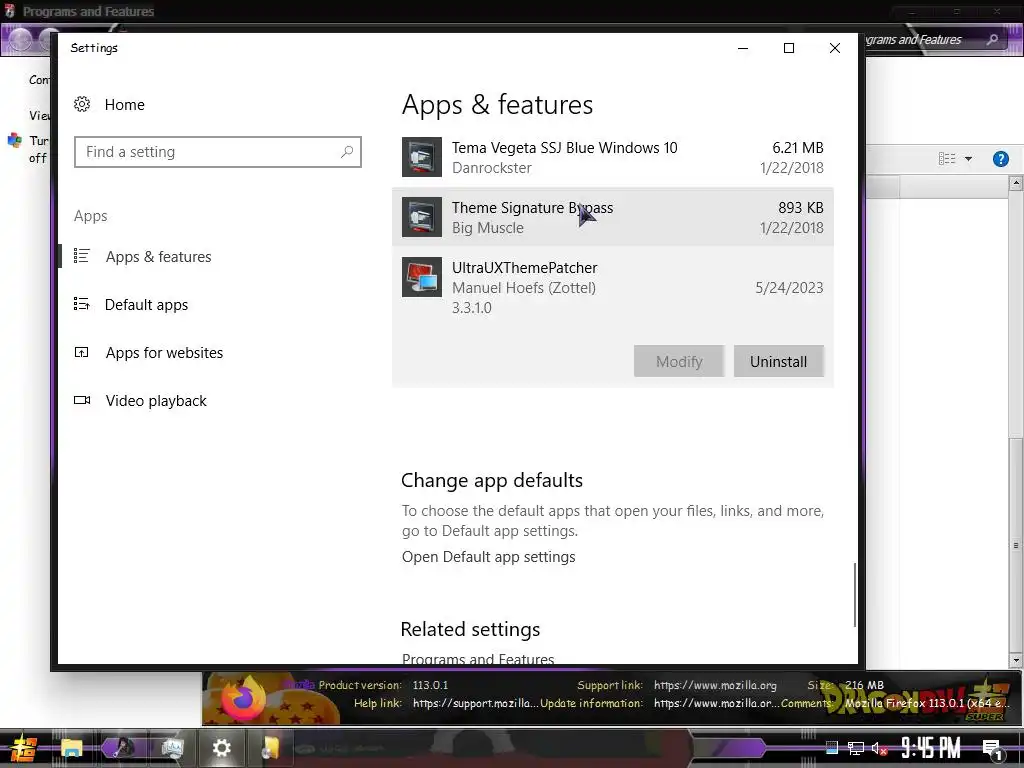Select the Apps for websites sidebar icon

pyautogui.click(x=82, y=353)
